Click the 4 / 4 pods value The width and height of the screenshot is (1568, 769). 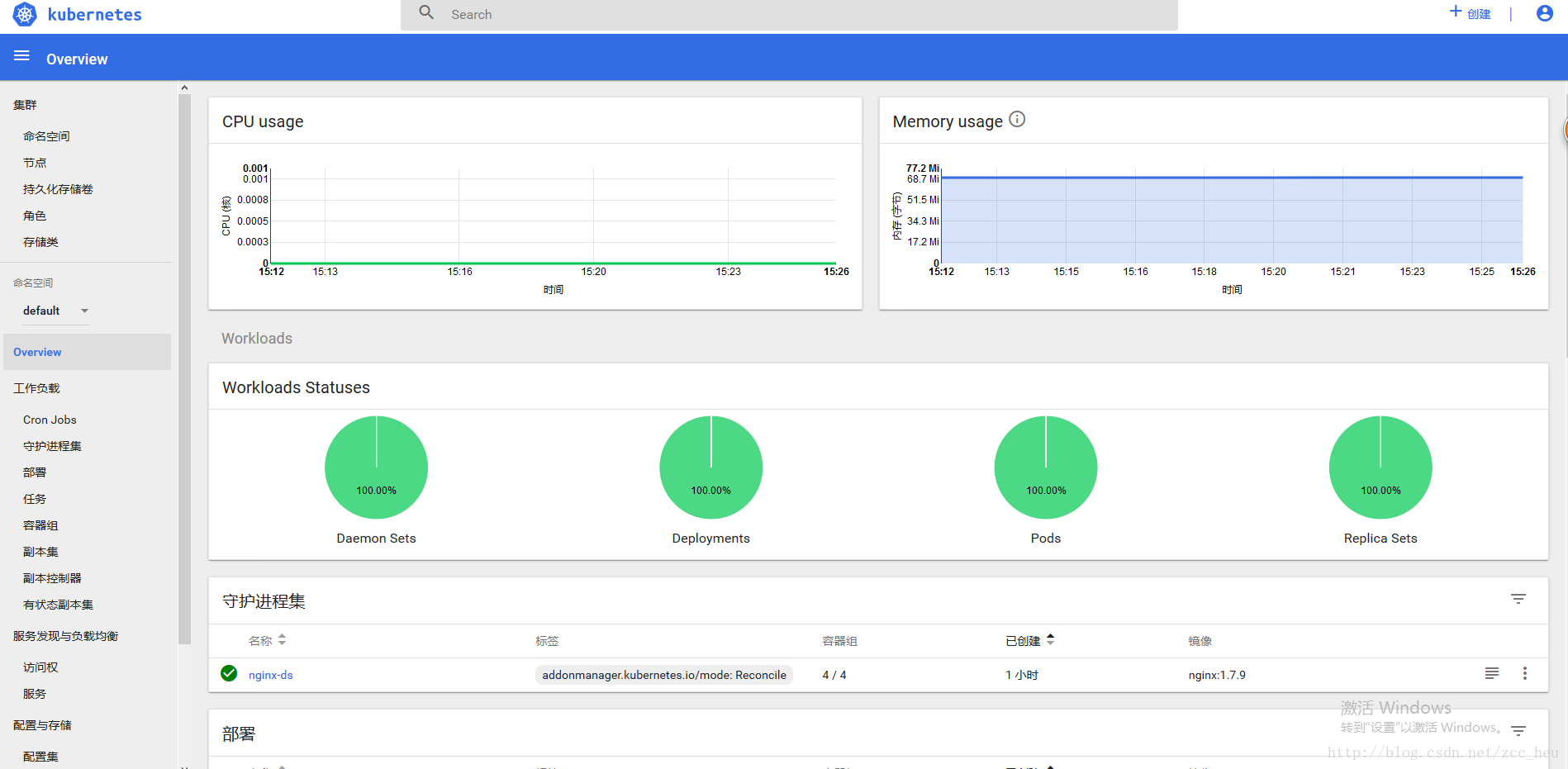click(x=834, y=675)
